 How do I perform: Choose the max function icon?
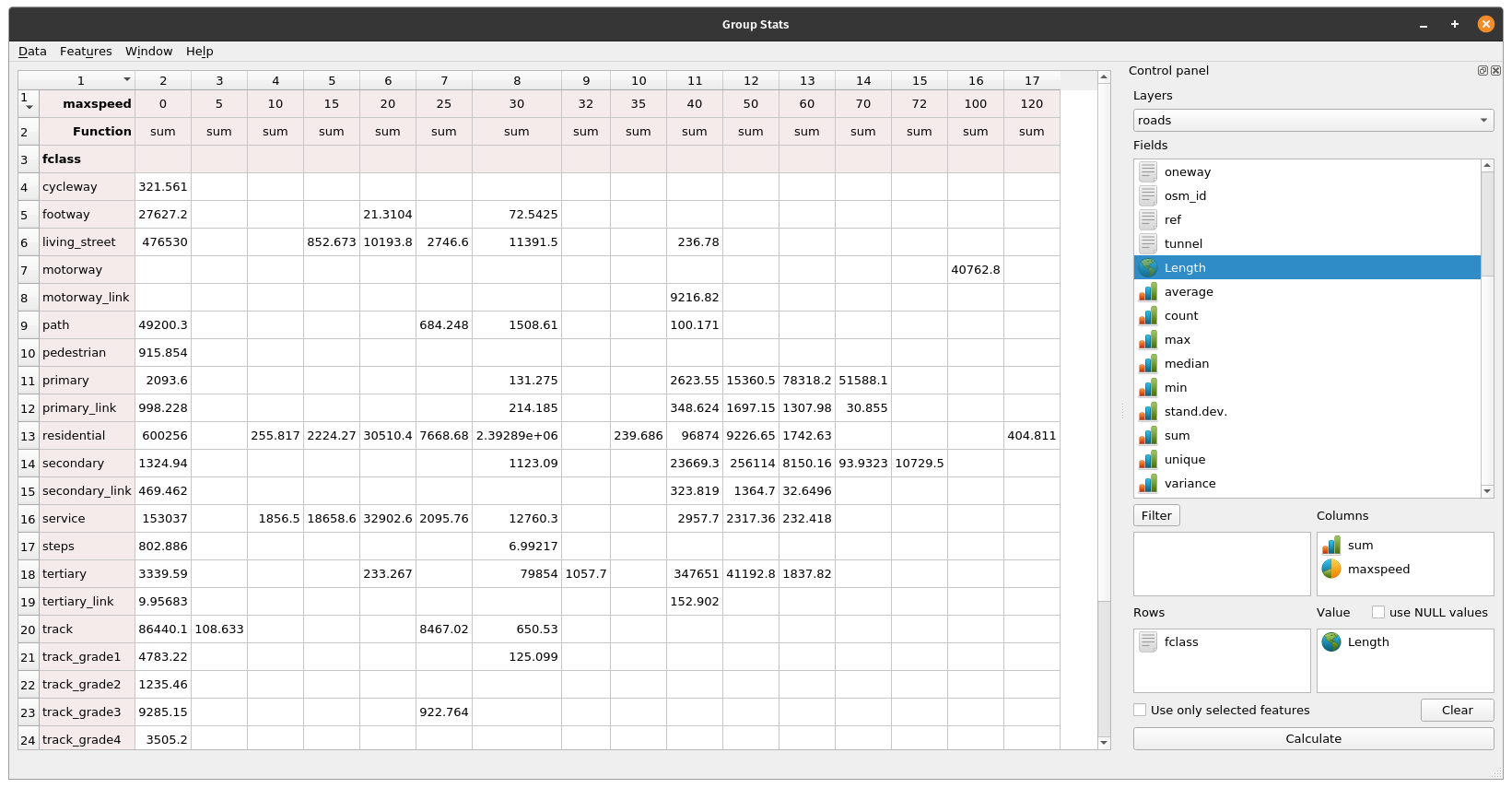pos(1148,339)
